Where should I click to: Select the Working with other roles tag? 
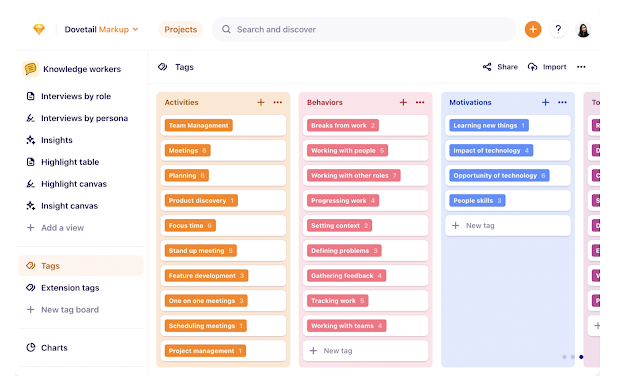(354, 176)
